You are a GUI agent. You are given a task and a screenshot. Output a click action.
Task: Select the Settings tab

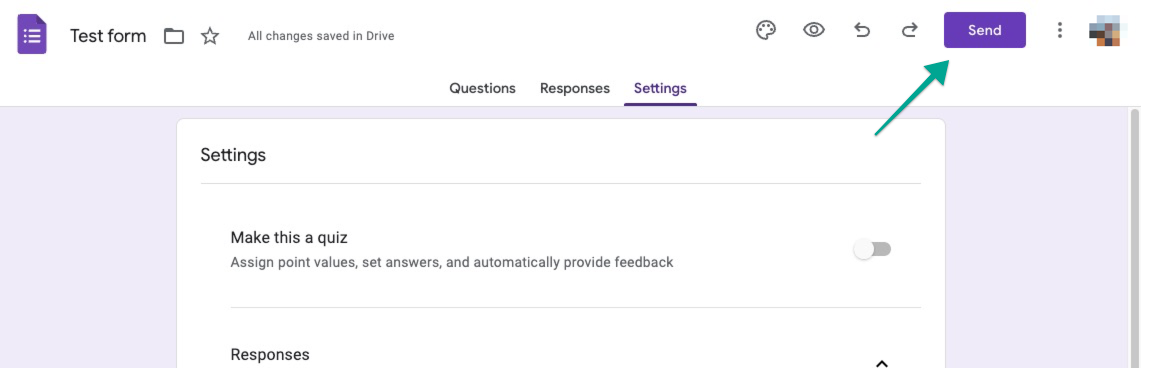pos(660,88)
